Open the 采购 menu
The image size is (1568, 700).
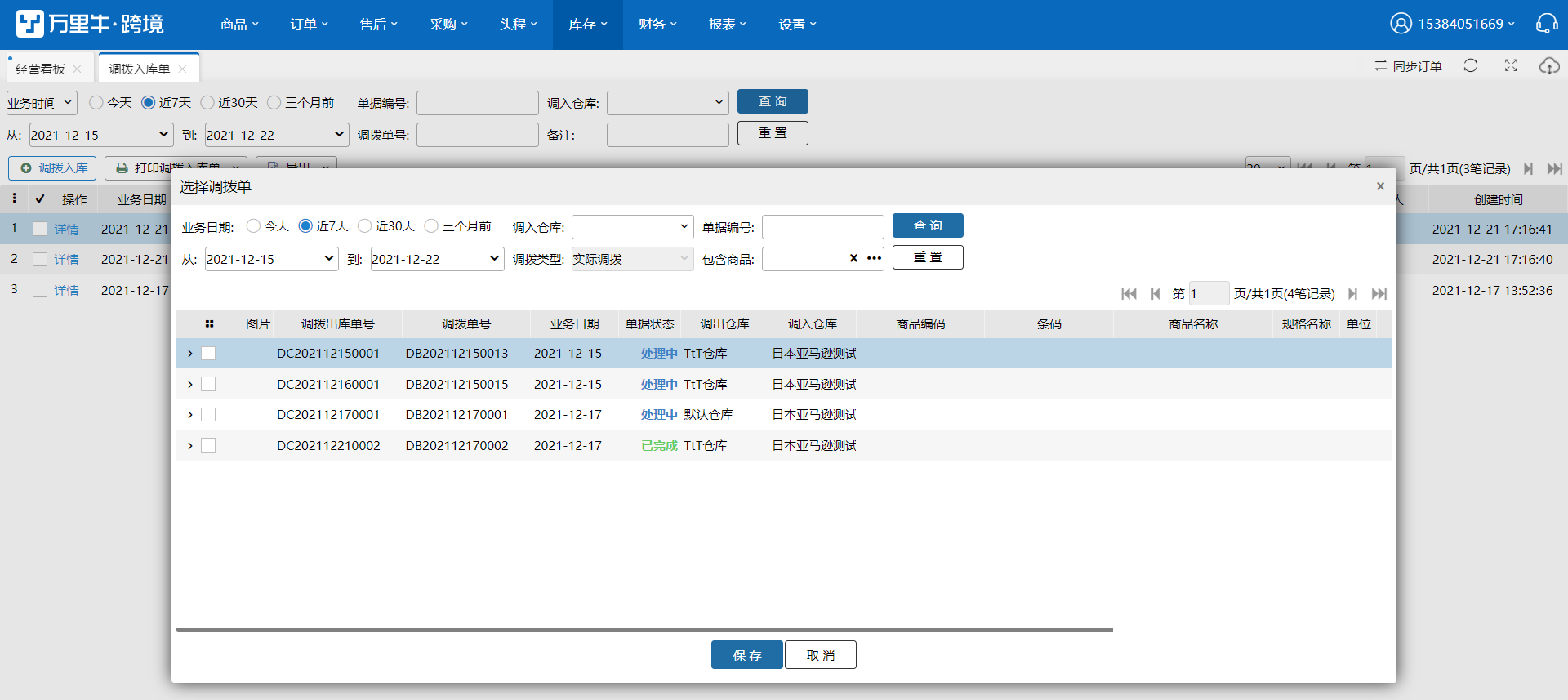tap(448, 25)
